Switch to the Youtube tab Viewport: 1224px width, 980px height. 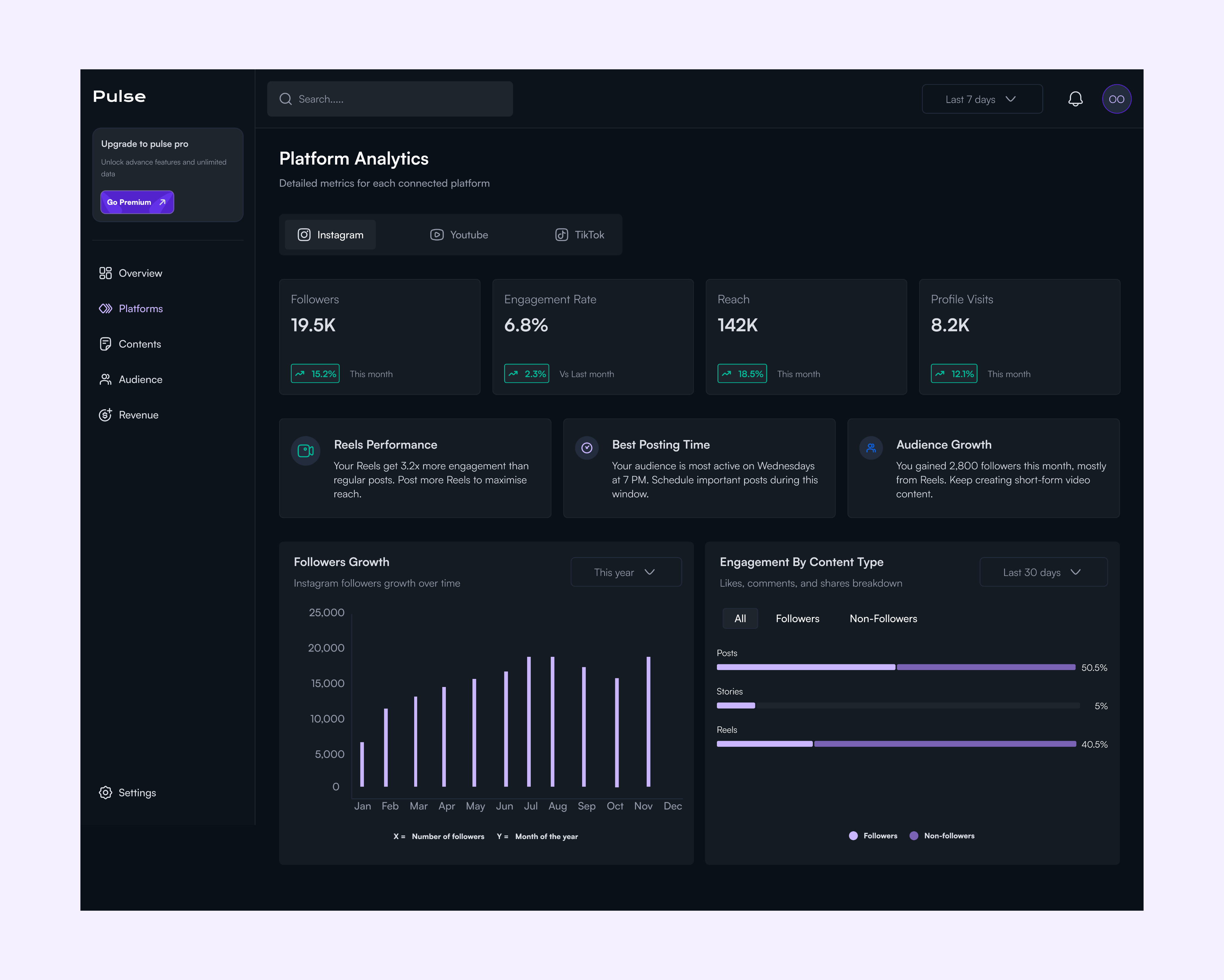(x=459, y=234)
